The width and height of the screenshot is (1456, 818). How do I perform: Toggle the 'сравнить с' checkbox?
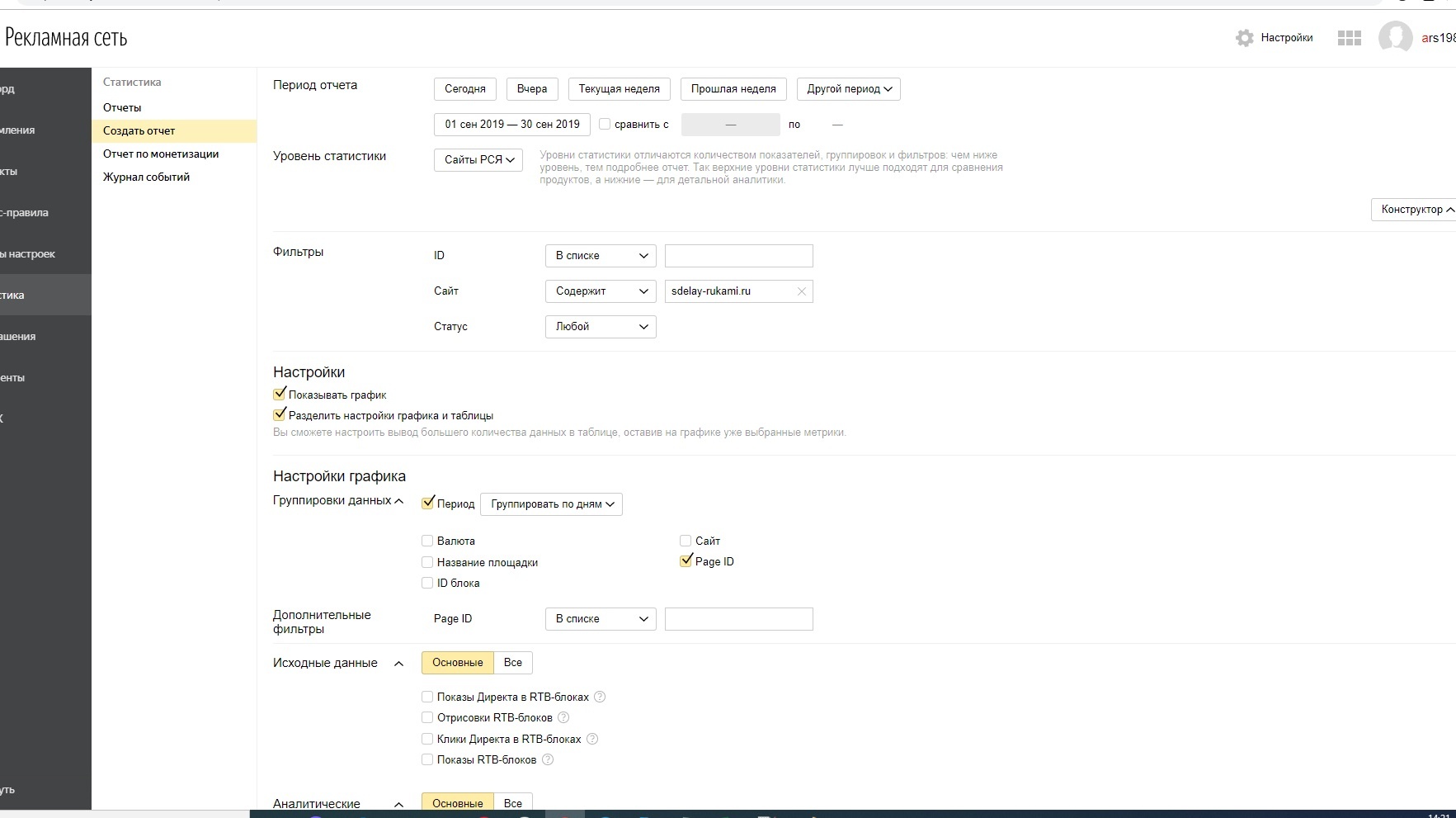coord(605,124)
